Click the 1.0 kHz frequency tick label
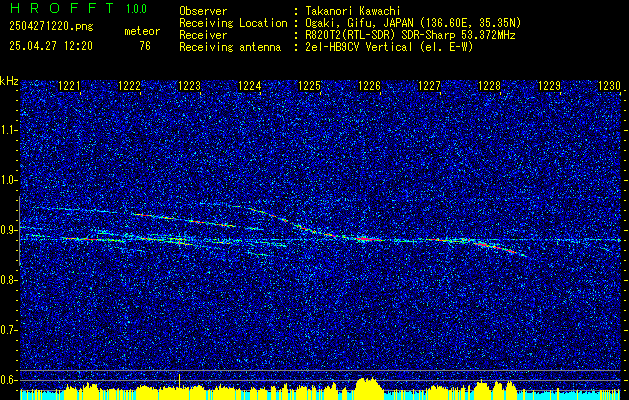Viewport: 629px width, 400px height. 9,180
